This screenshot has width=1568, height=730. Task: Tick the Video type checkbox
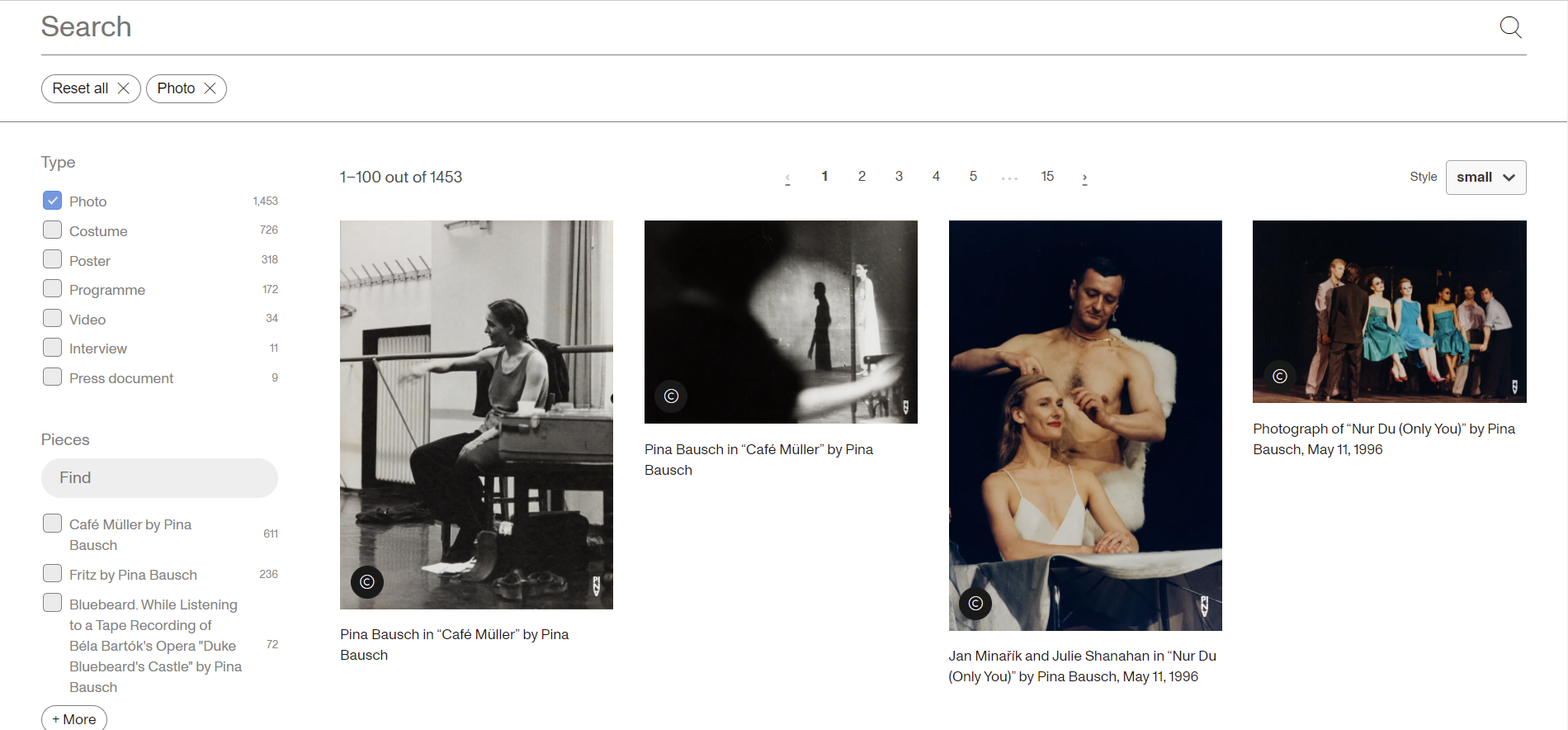tap(52, 319)
